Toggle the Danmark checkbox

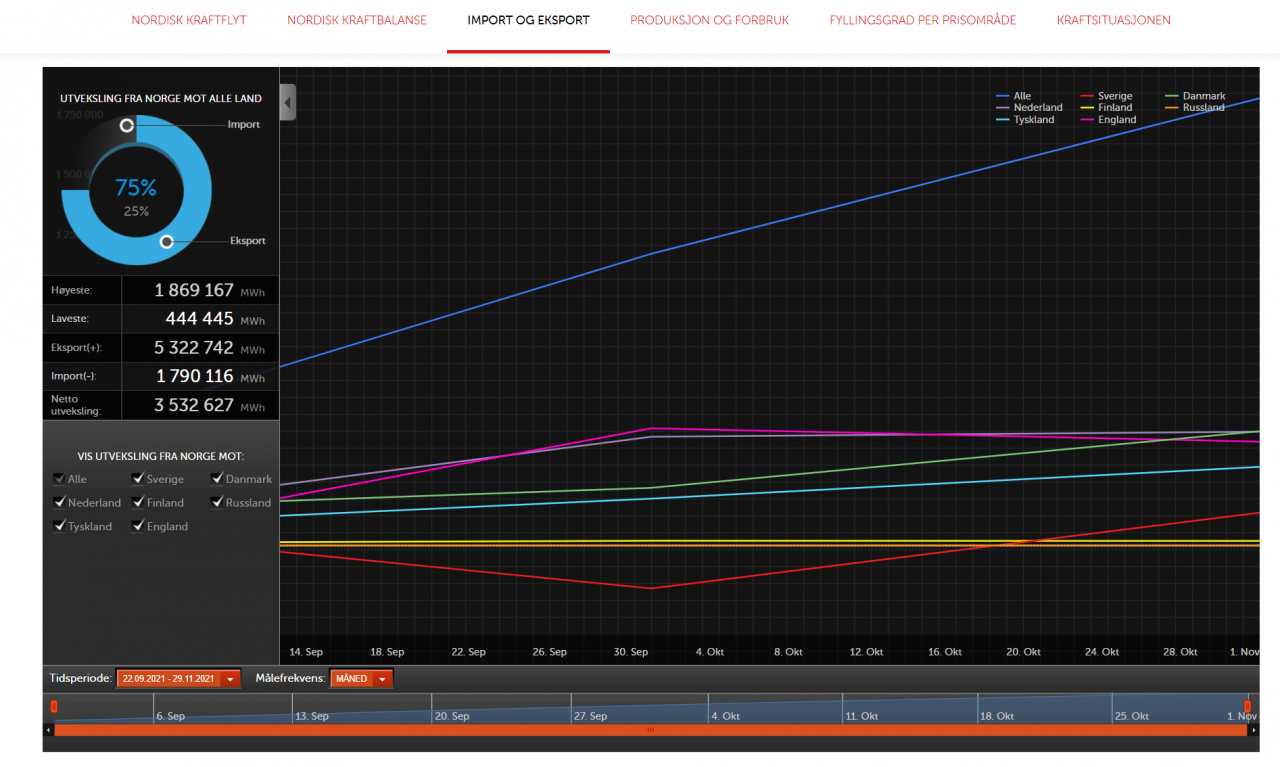[217, 479]
